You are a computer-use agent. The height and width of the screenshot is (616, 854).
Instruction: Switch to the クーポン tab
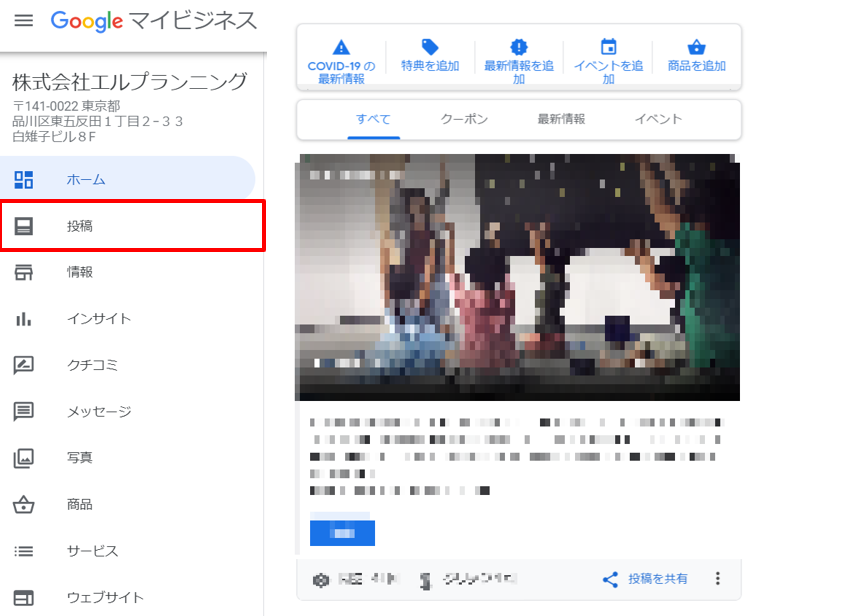(x=465, y=119)
